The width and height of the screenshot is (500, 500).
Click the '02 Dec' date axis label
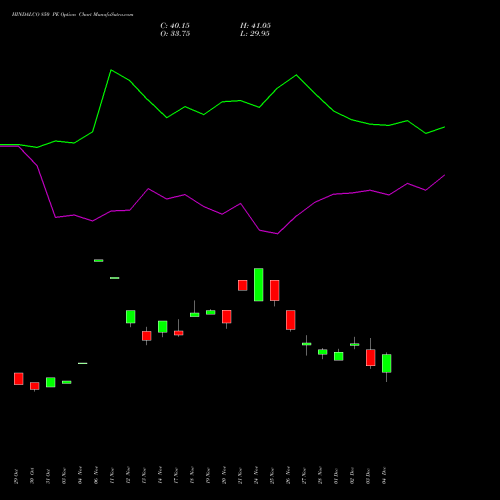tap(352, 476)
